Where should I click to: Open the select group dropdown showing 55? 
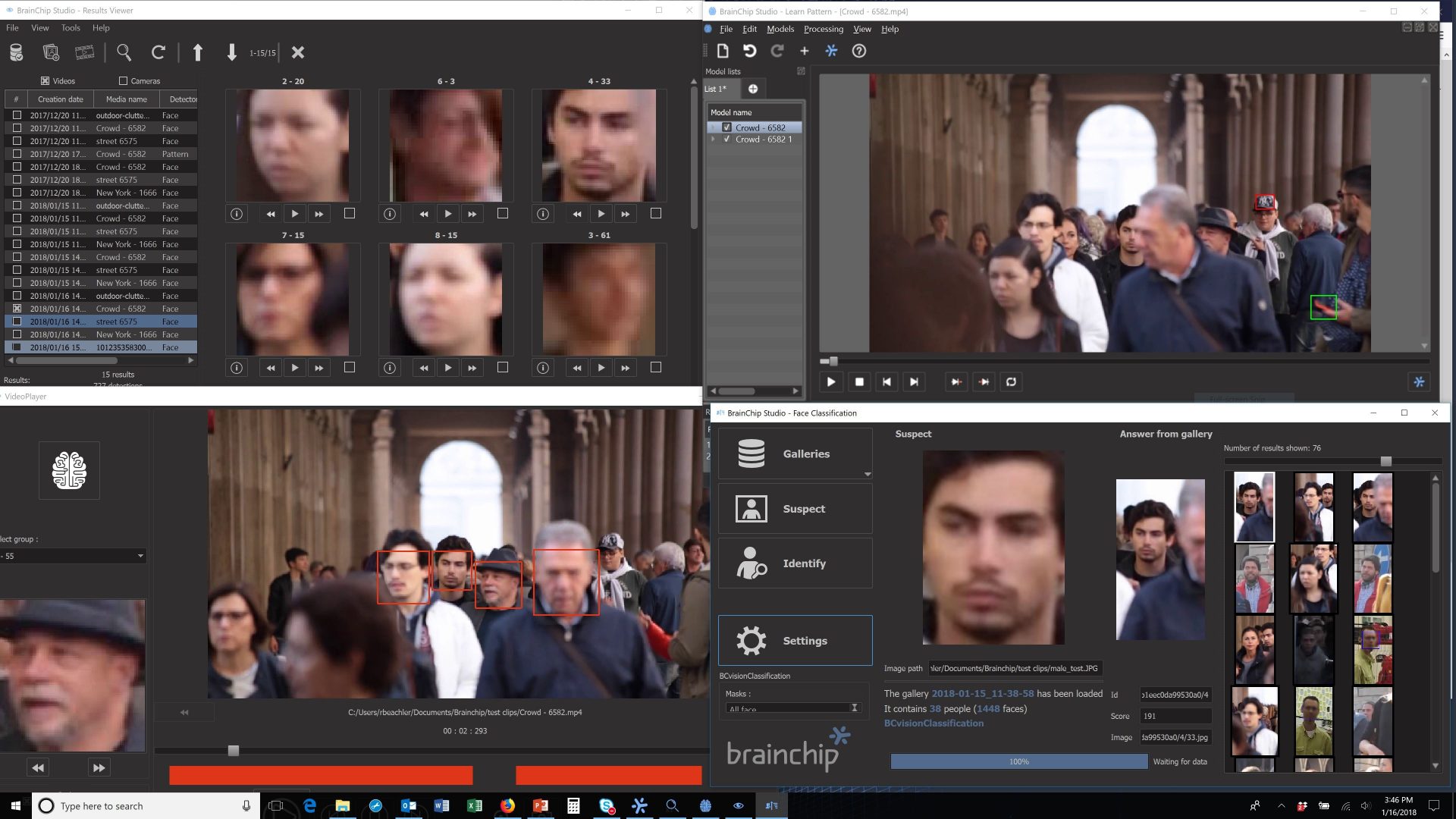click(140, 556)
